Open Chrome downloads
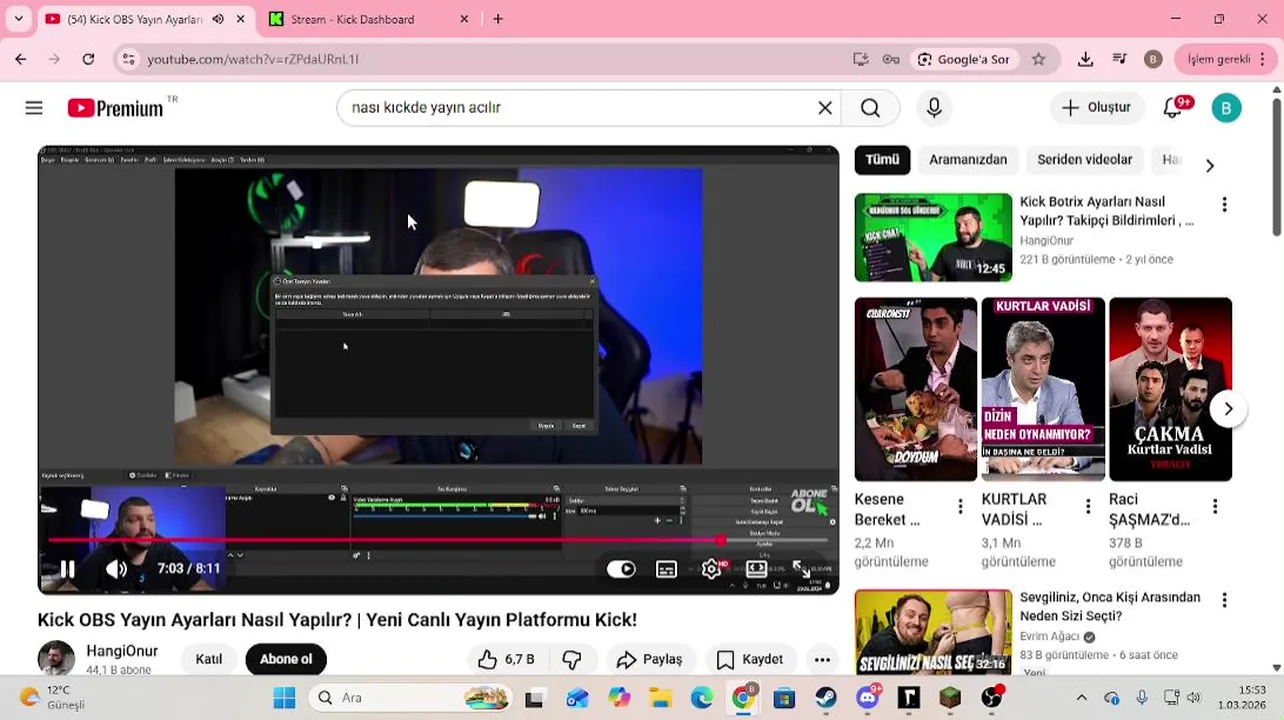This screenshot has height=720, width=1284. coord(1085,59)
